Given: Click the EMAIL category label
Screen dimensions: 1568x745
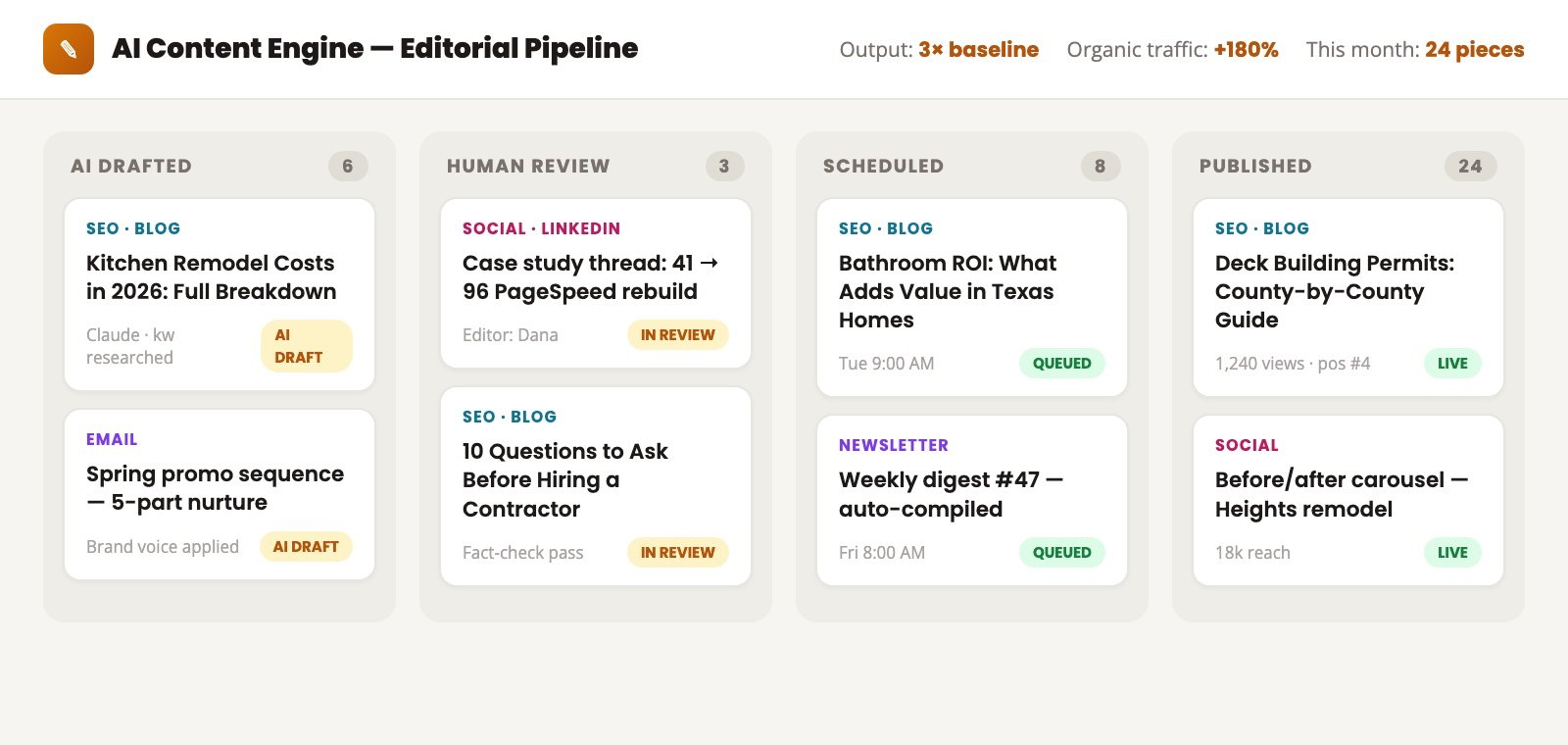Looking at the screenshot, I should click(112, 439).
